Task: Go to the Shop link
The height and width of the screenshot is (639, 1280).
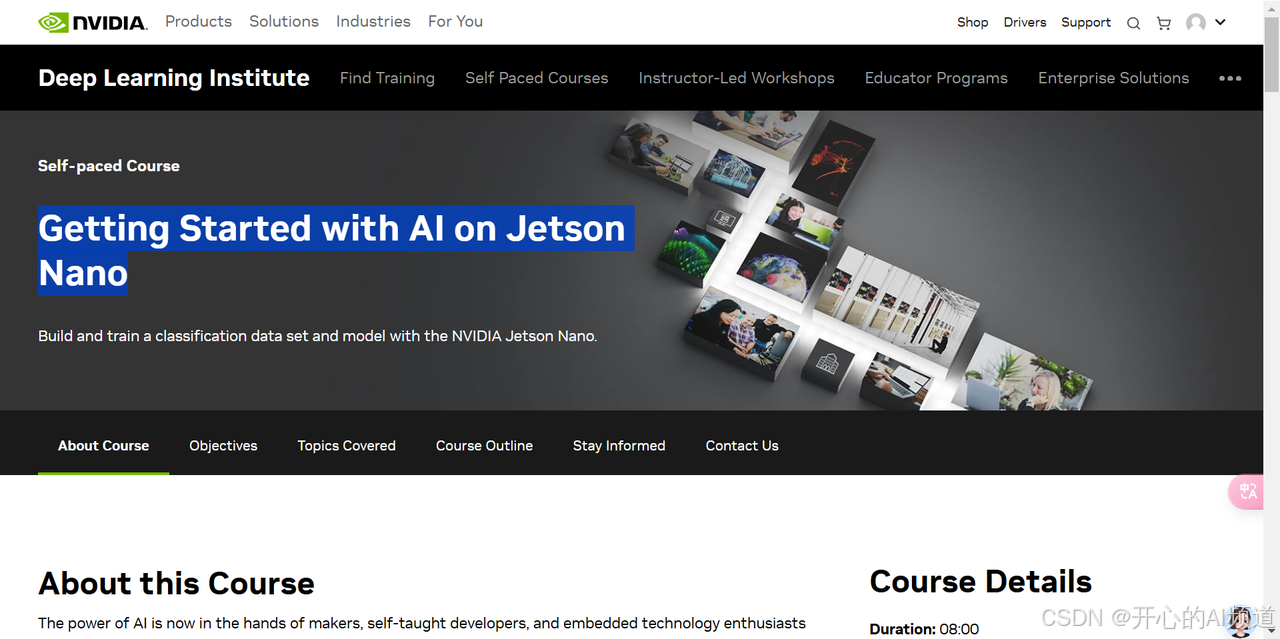Action: [972, 22]
